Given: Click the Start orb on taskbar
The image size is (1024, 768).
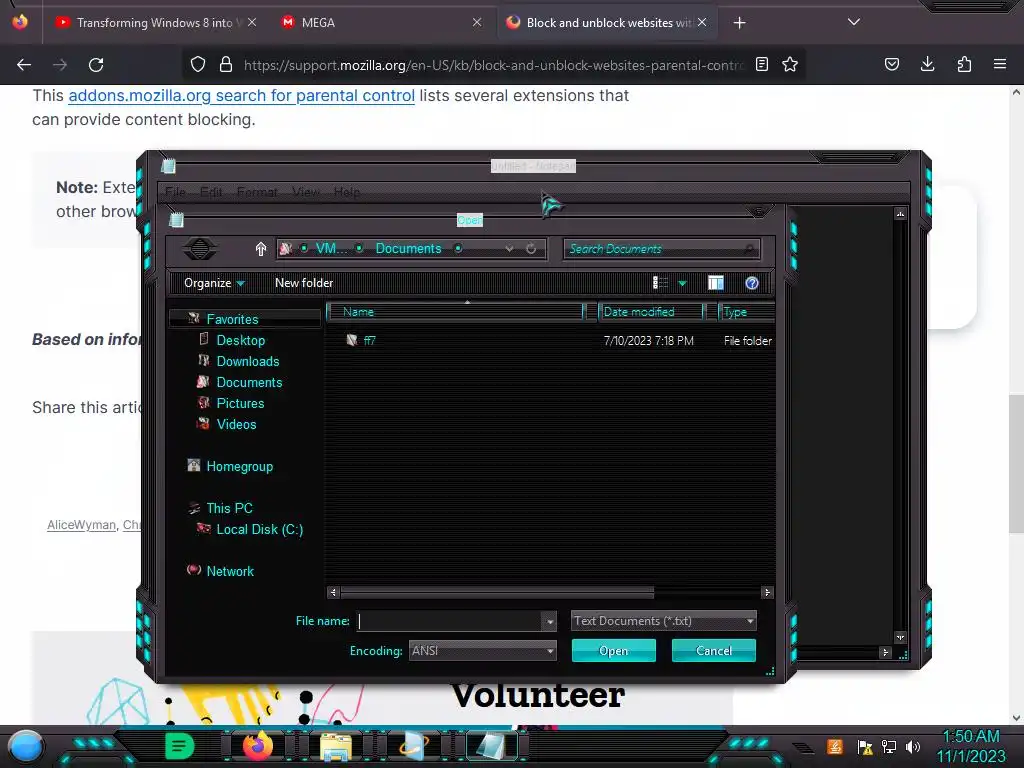Looking at the screenshot, I should (25, 746).
